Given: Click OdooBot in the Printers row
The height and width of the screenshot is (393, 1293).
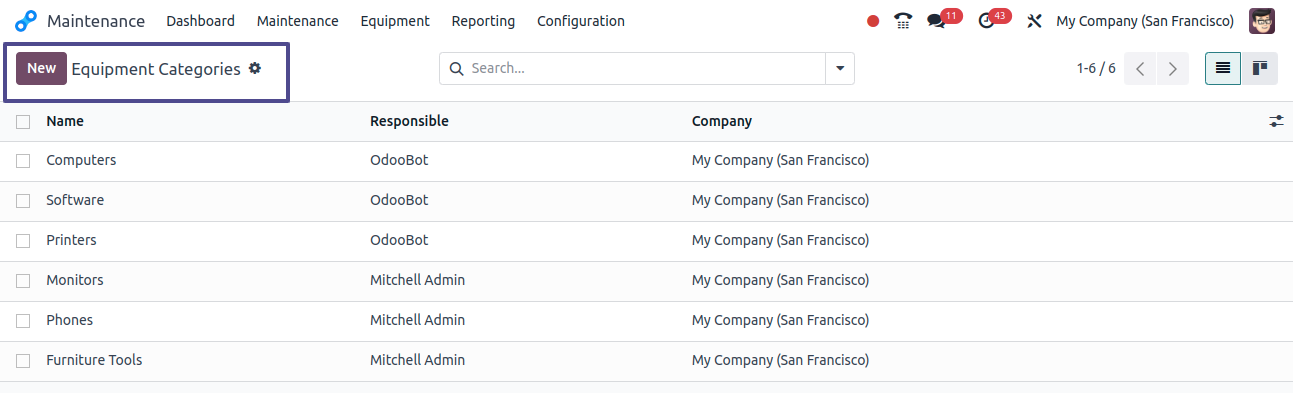Looking at the screenshot, I should click(399, 240).
